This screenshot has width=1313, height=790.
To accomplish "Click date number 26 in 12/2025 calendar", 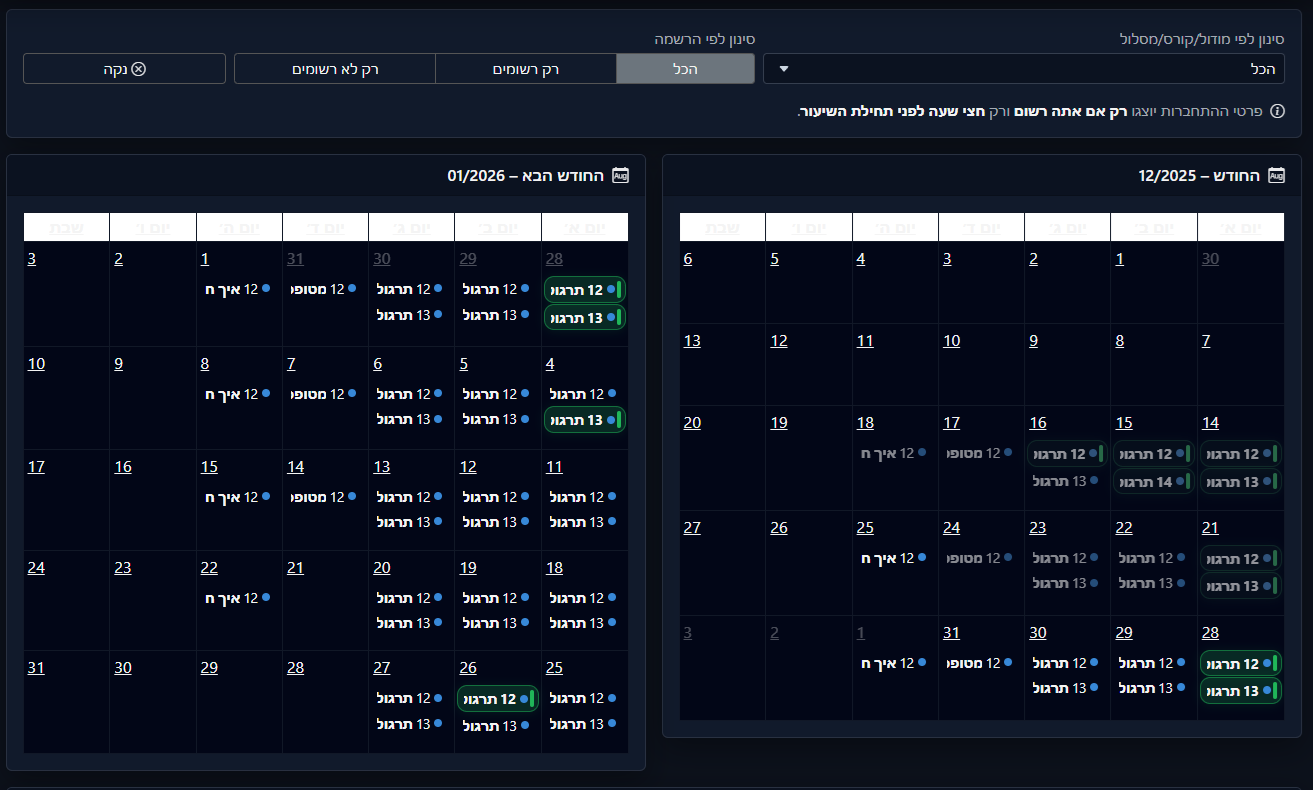I will [x=780, y=528].
